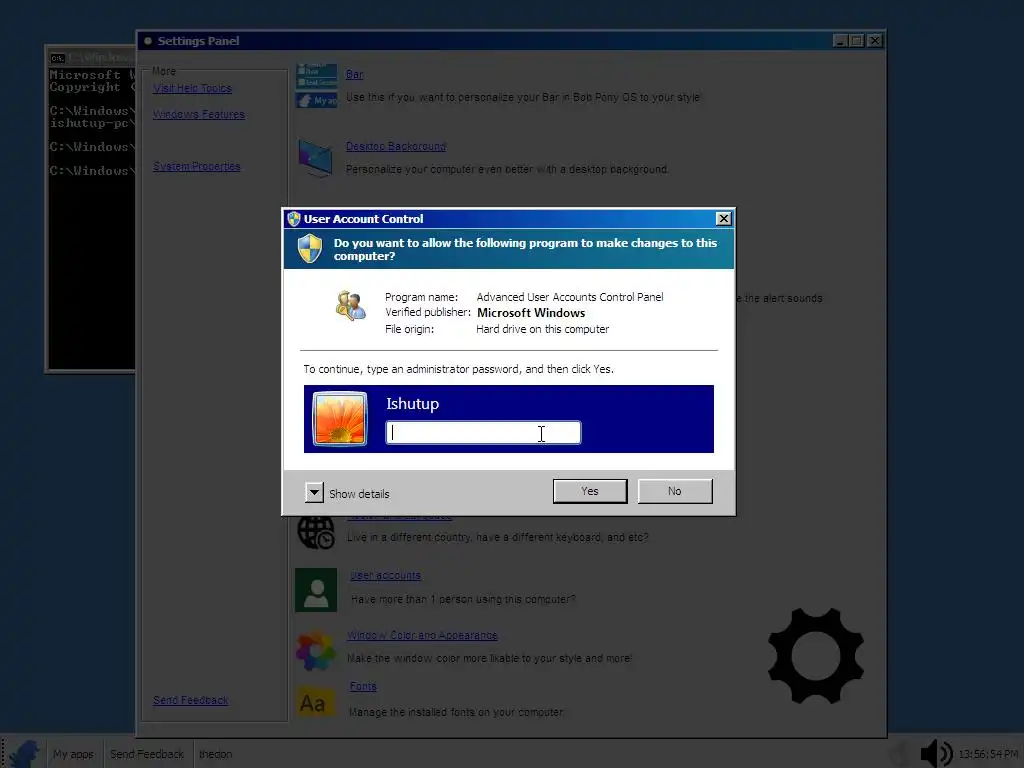Click the taskbar clock showing 13:56:54 PM
1024x768 pixels.
click(x=989, y=754)
